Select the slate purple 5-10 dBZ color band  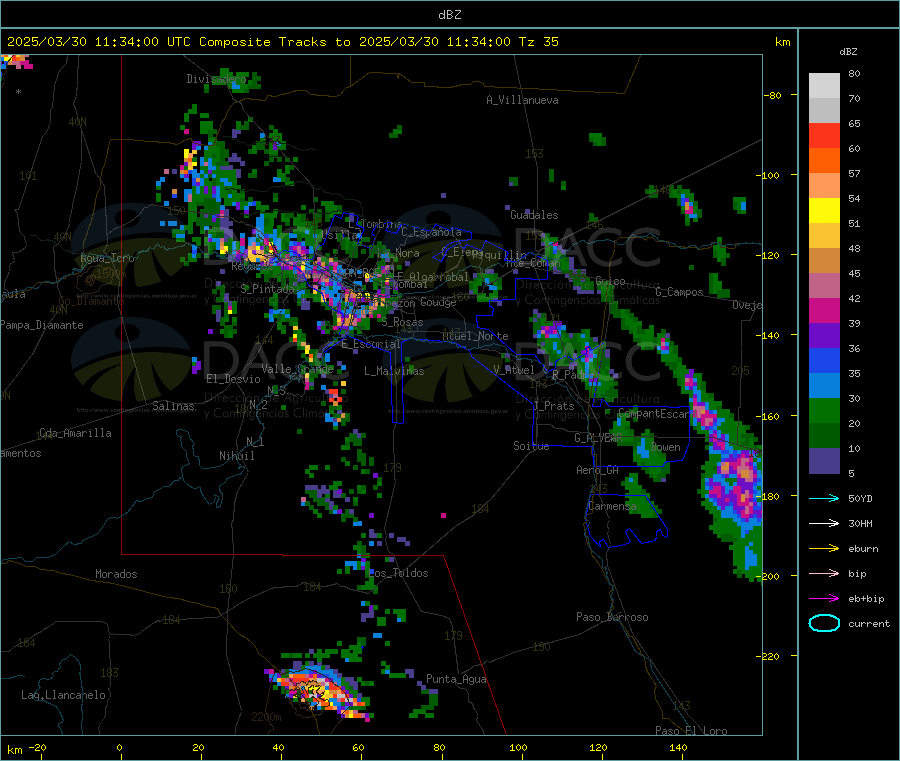coord(824,461)
